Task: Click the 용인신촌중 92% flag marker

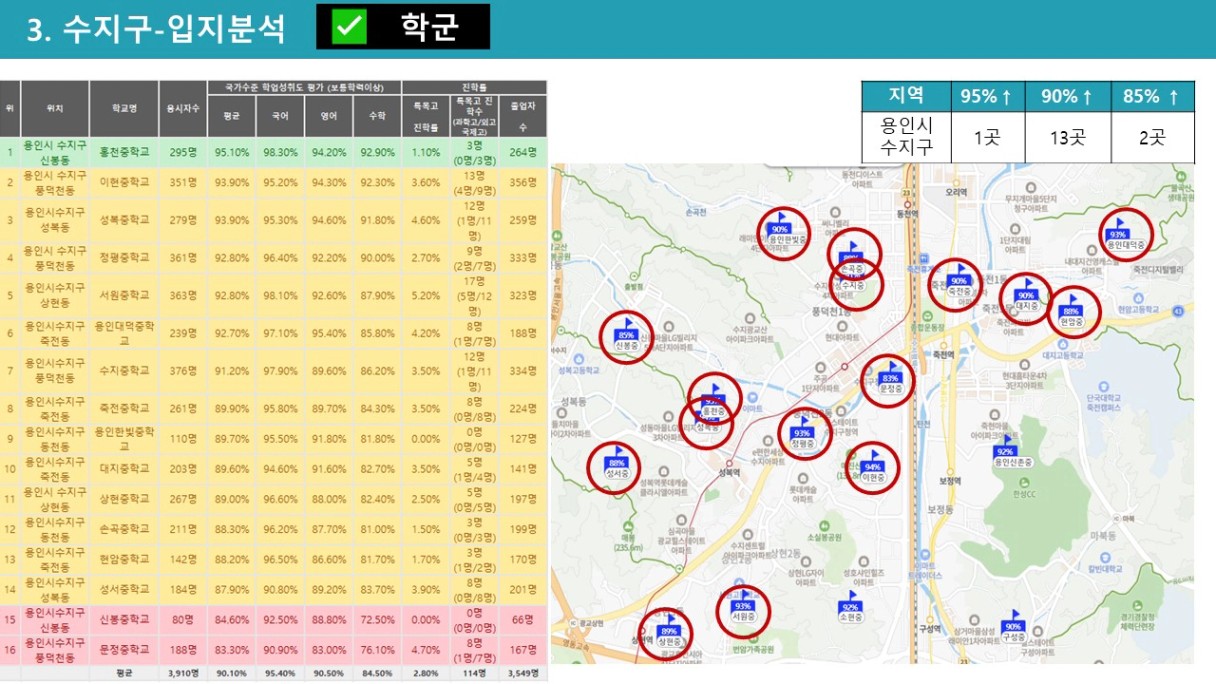Action: point(1006,449)
